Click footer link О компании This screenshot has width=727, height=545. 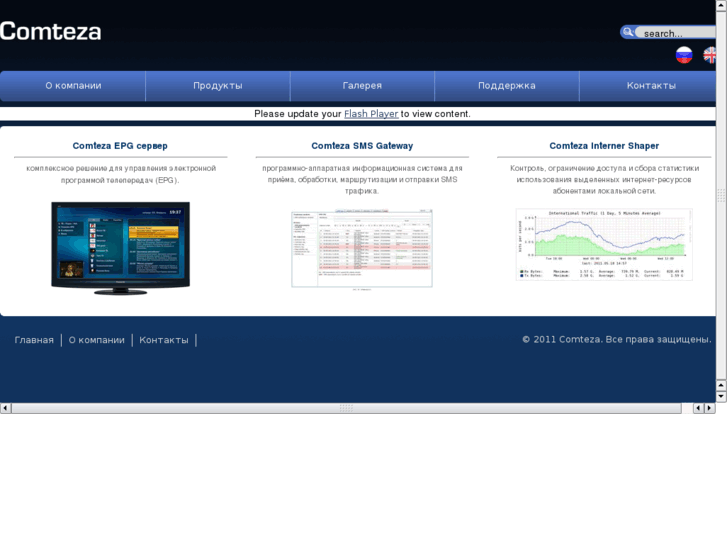96,340
